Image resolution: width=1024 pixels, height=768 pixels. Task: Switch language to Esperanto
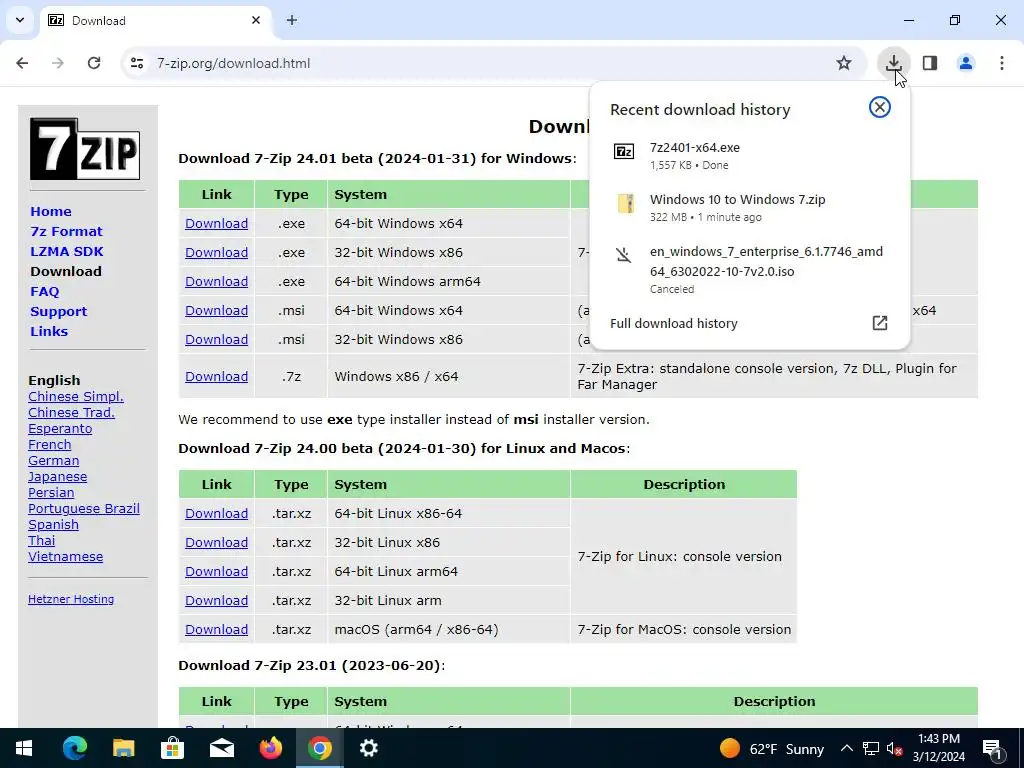pos(60,428)
